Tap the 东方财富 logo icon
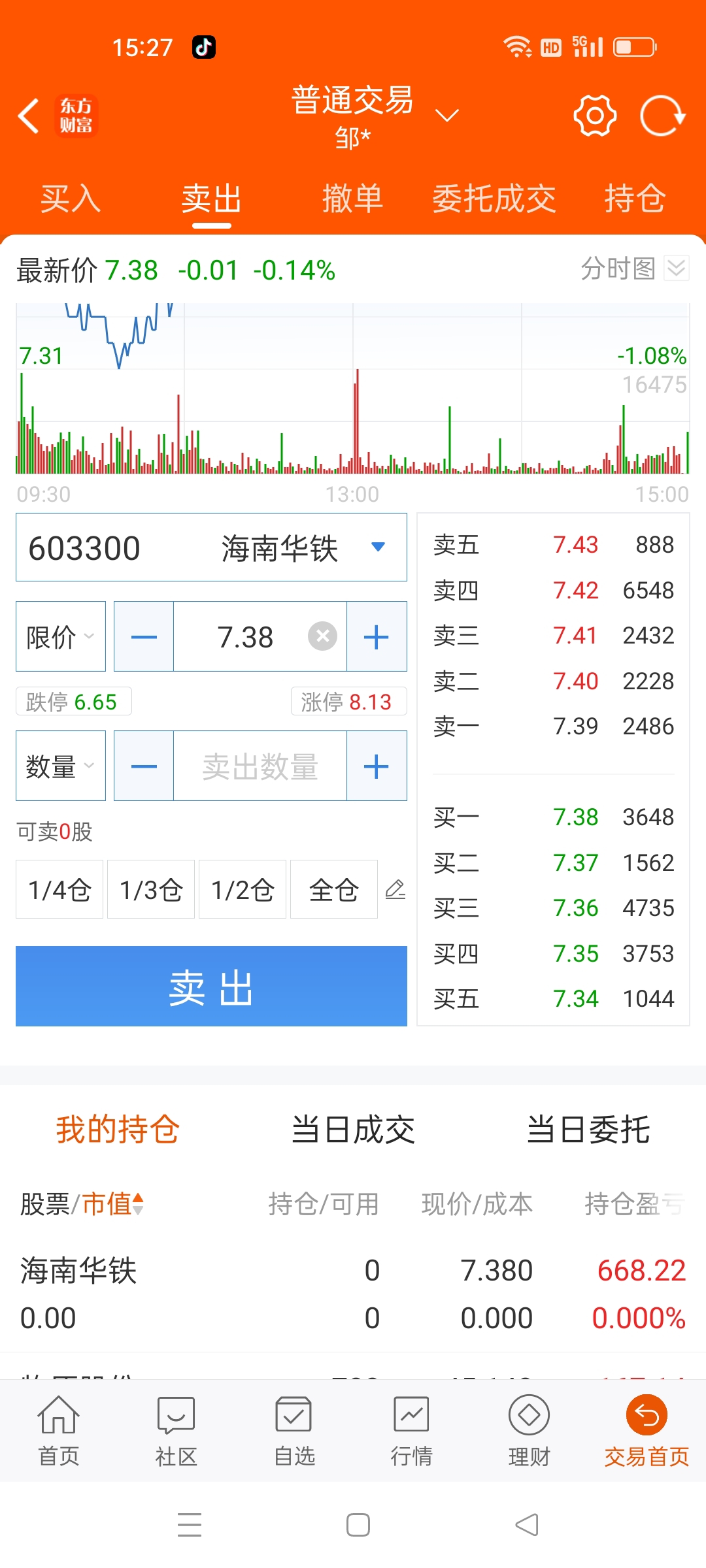 (76, 116)
